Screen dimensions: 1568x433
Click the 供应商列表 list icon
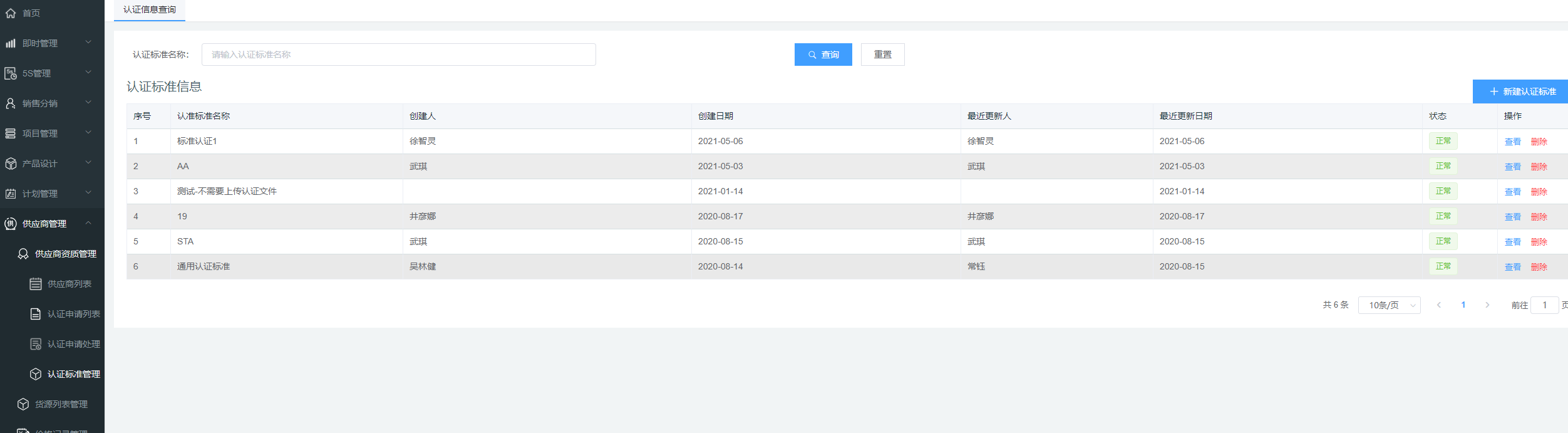tap(36, 284)
